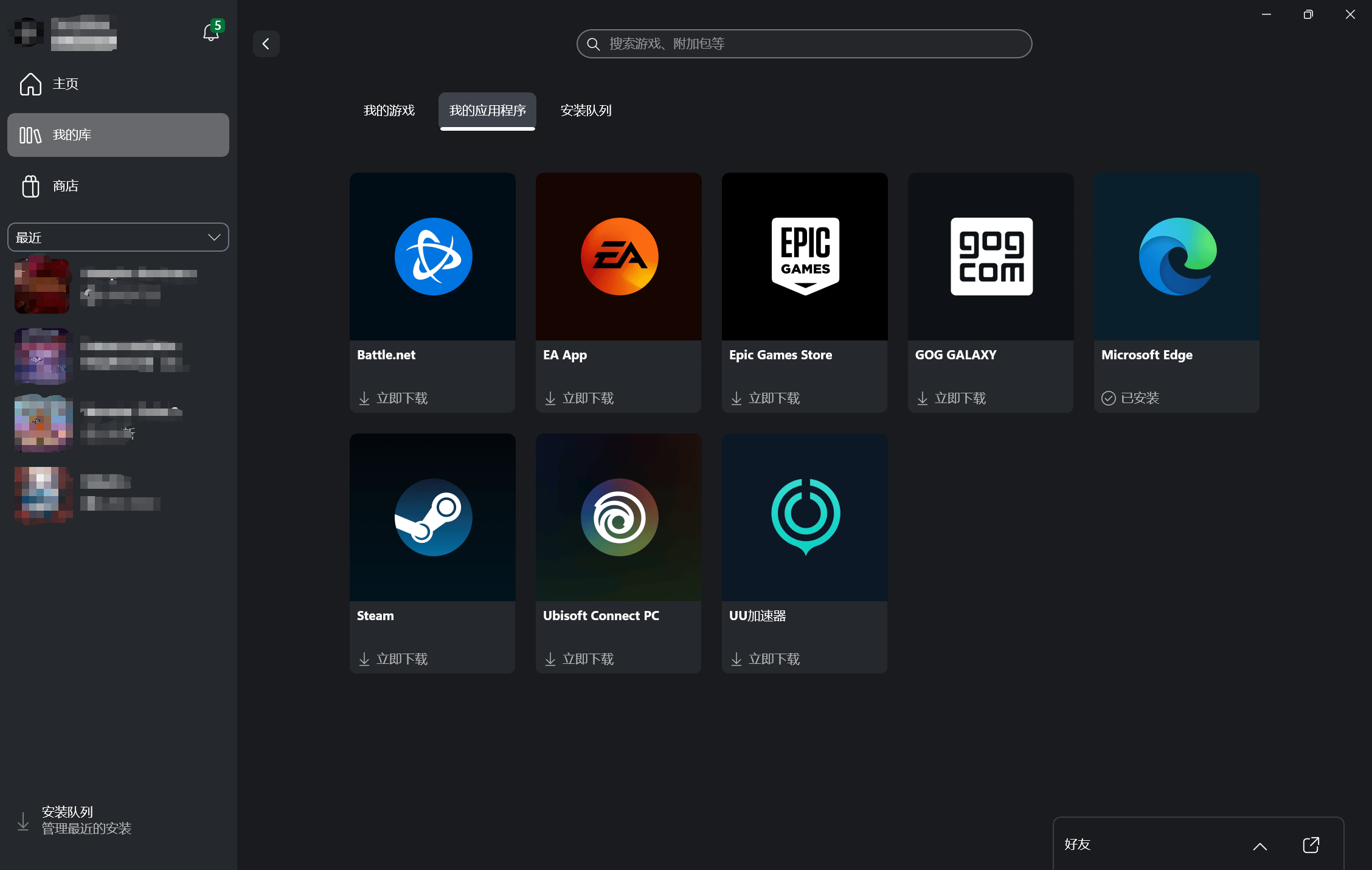Expand the 好友 friends panel chevron
The width and height of the screenshot is (1372, 870).
[x=1260, y=846]
